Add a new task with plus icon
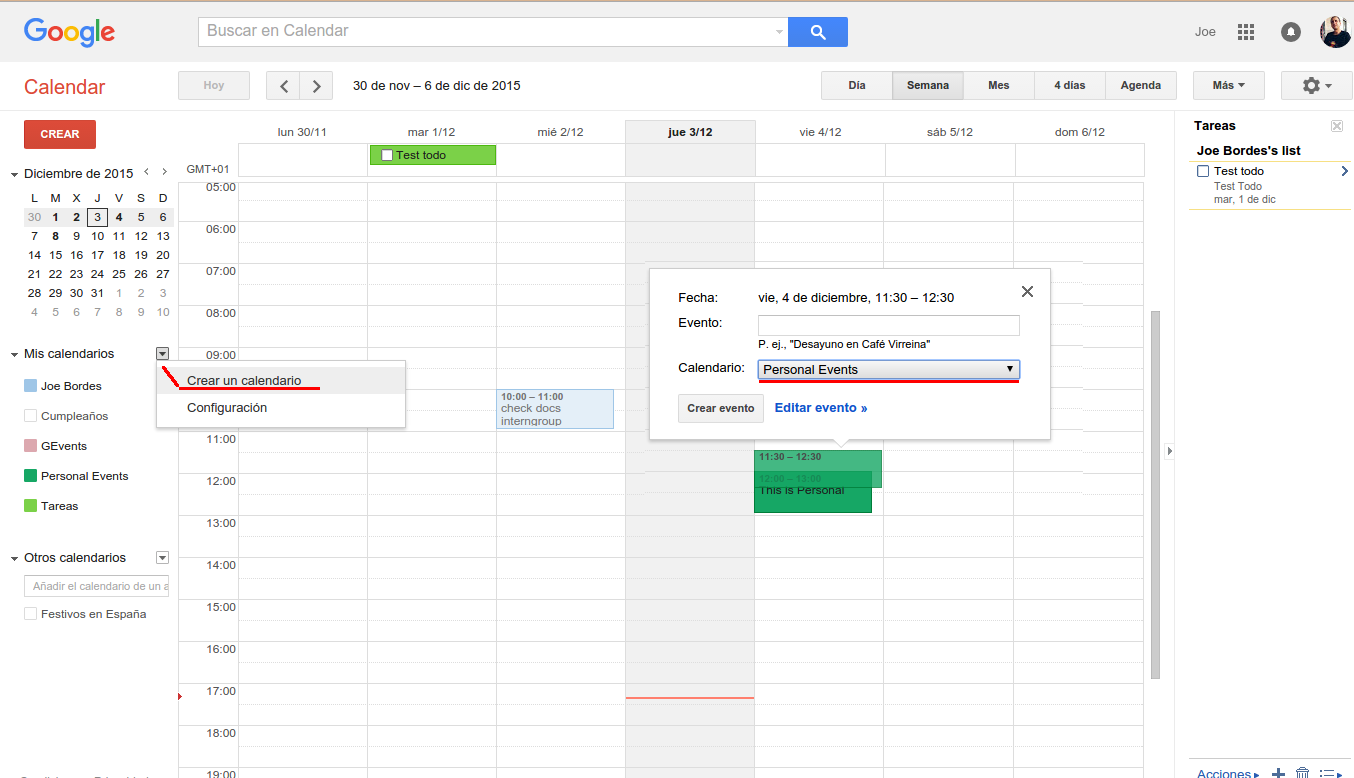1354x778 pixels. click(x=1277, y=773)
